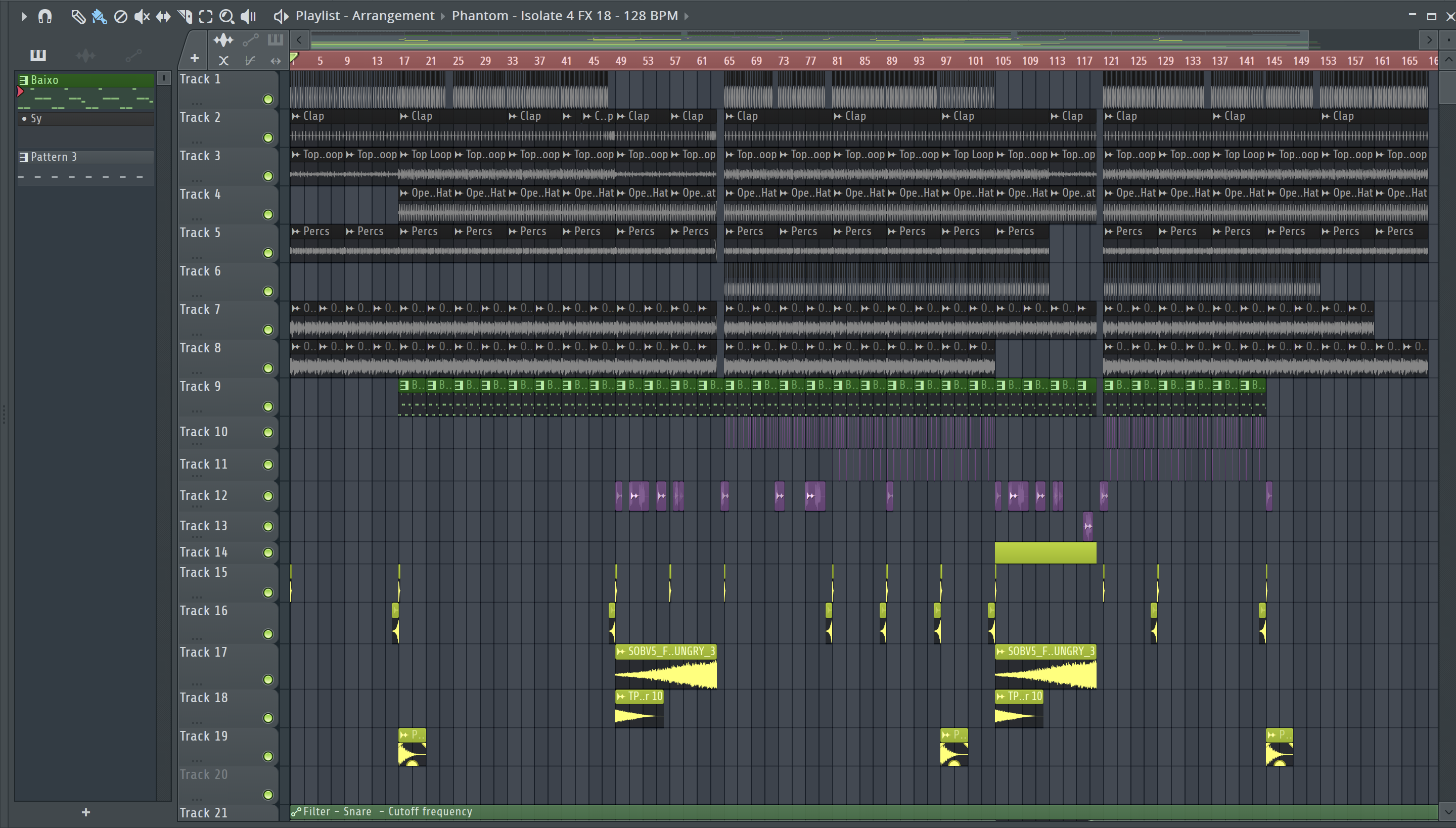Show audio clips tab in picker
Screen dimensions: 1456x828
pyautogui.click(x=86, y=55)
